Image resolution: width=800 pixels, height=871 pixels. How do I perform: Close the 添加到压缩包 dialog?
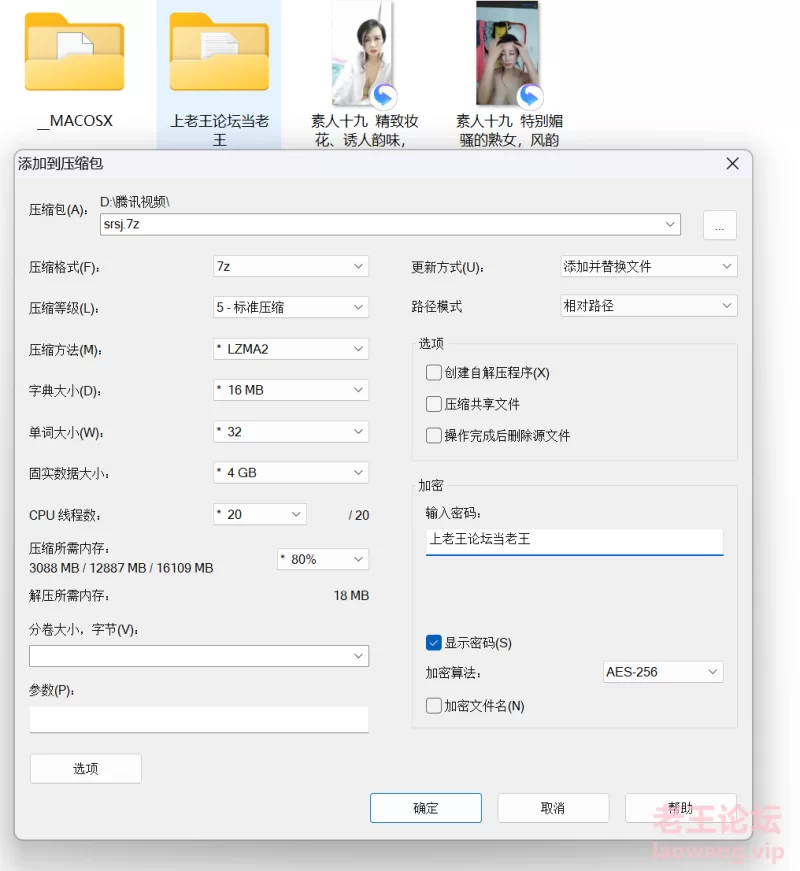pyautogui.click(x=733, y=164)
